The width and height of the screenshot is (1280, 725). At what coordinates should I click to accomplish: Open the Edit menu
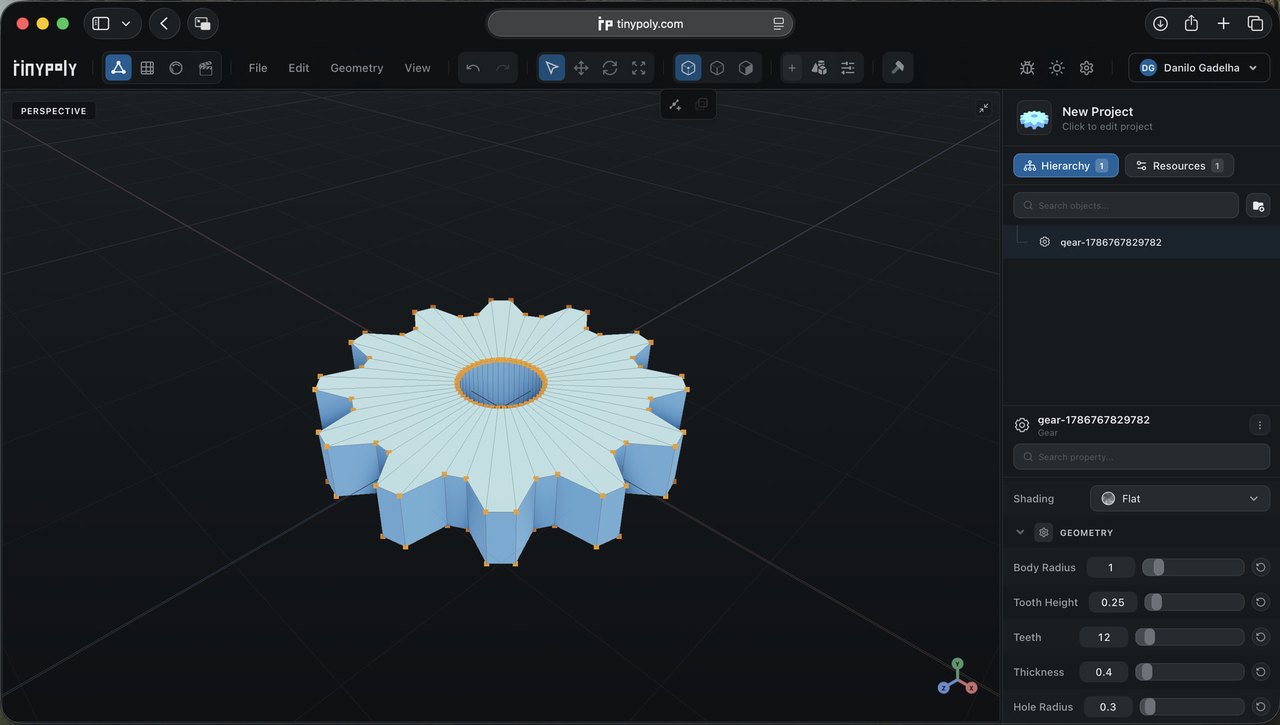tap(299, 68)
